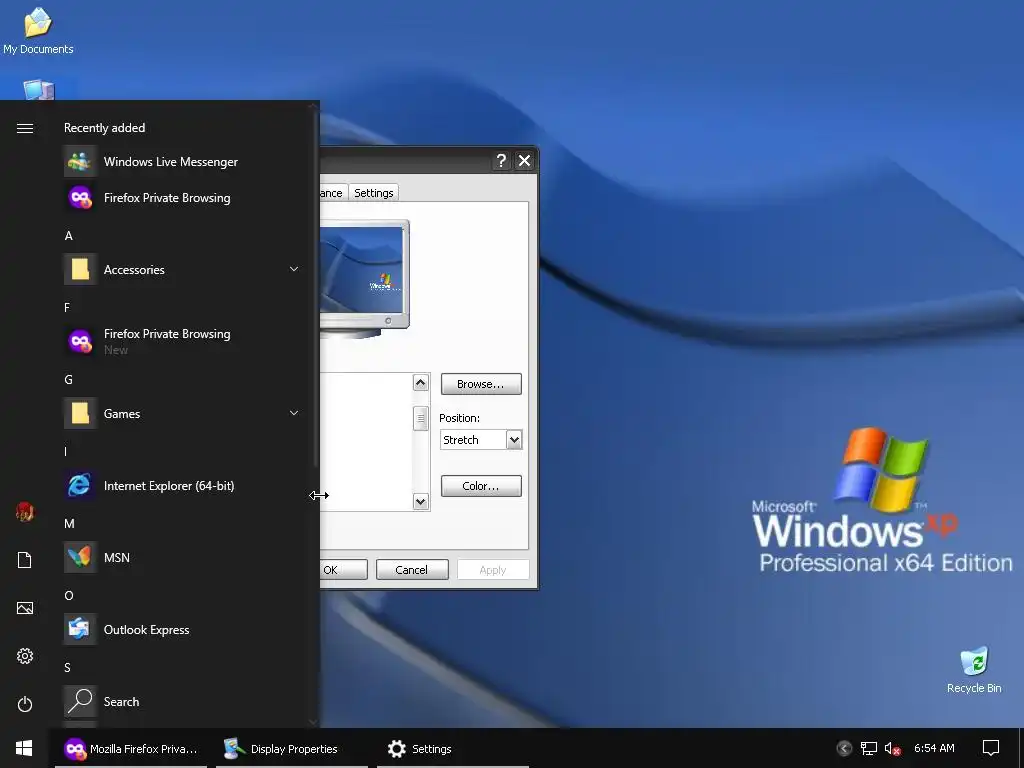This screenshot has width=1024, height=768.
Task: Click the Help question mark in dialog
Action: pyautogui.click(x=501, y=161)
